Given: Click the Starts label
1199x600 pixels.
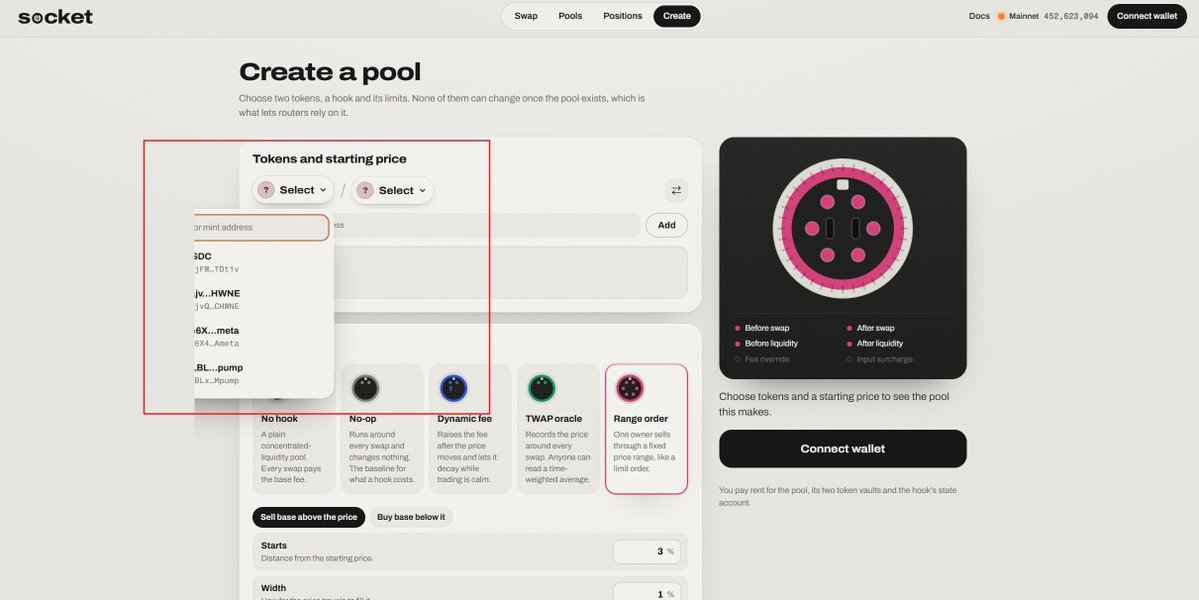Looking at the screenshot, I should click(x=274, y=546).
